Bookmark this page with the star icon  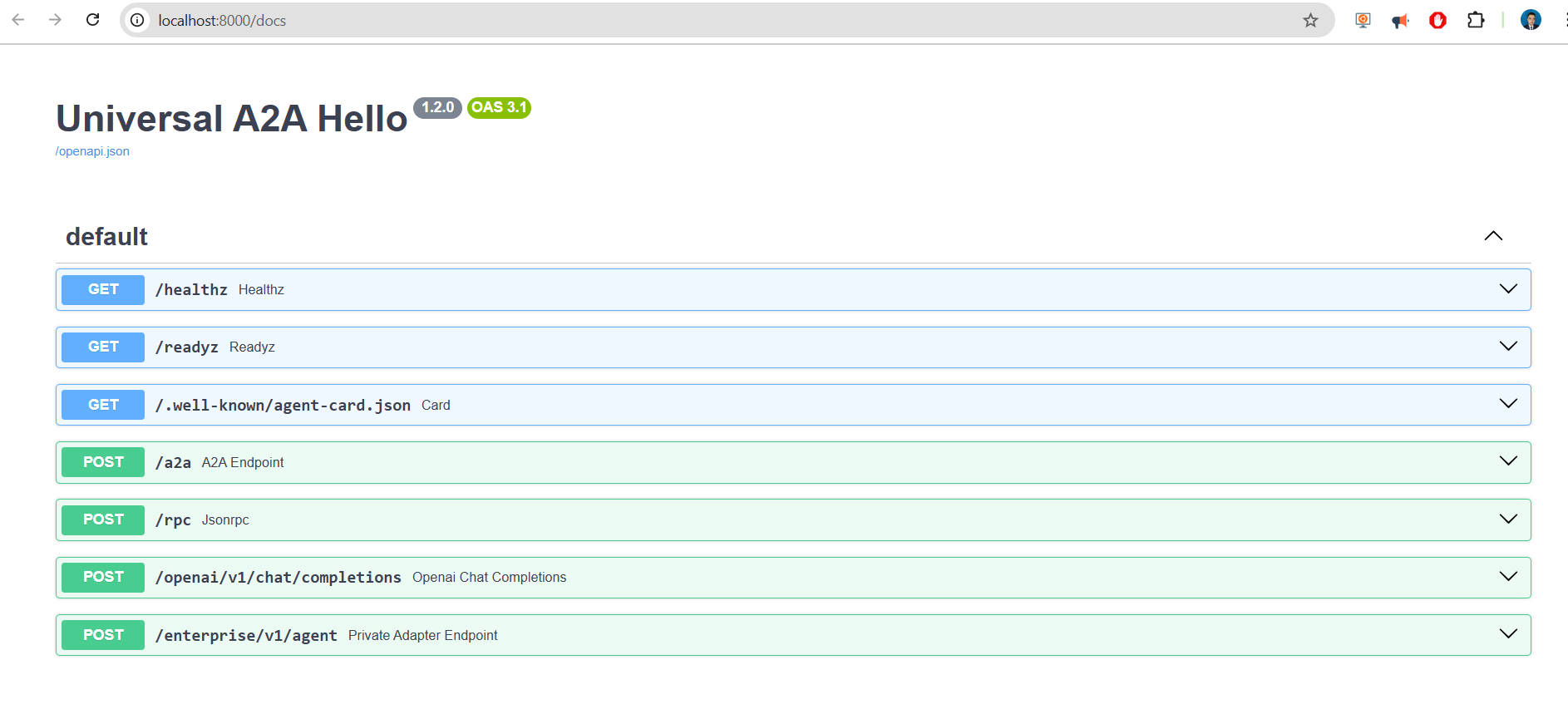click(1310, 20)
